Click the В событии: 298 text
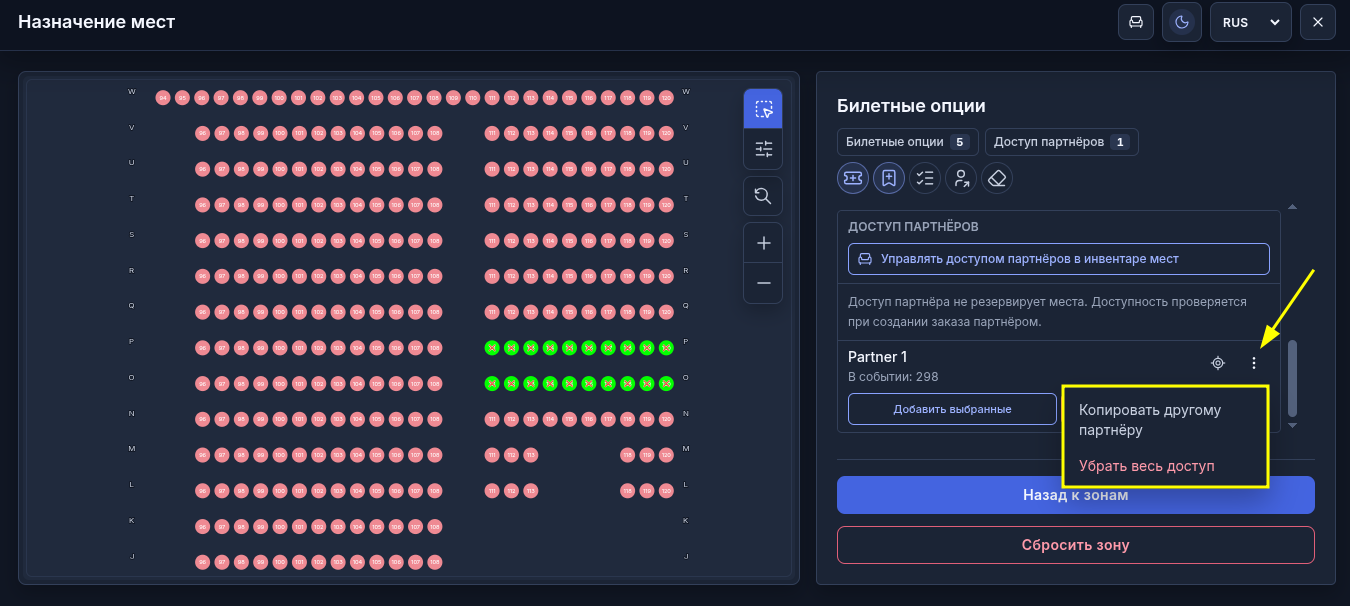This screenshot has height=606, width=1350. (x=893, y=377)
